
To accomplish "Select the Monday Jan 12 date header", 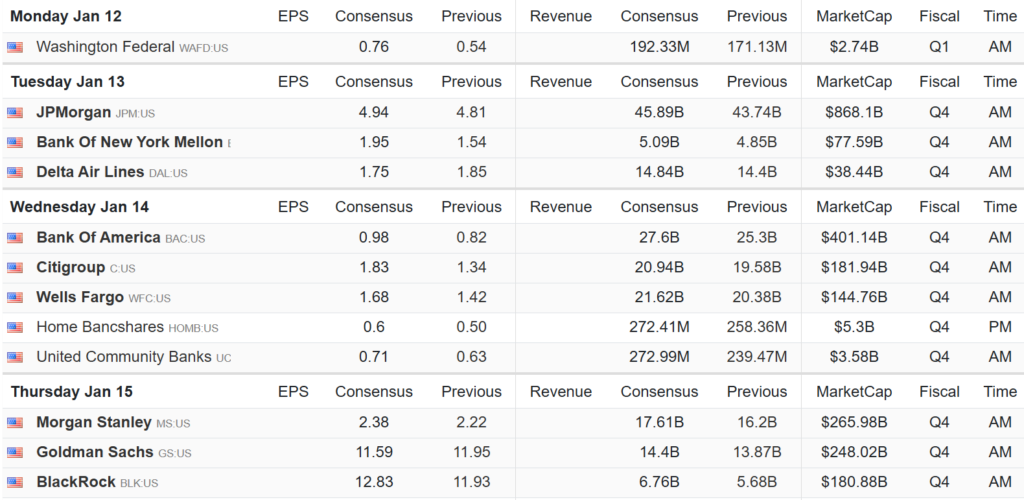I will click(67, 16).
